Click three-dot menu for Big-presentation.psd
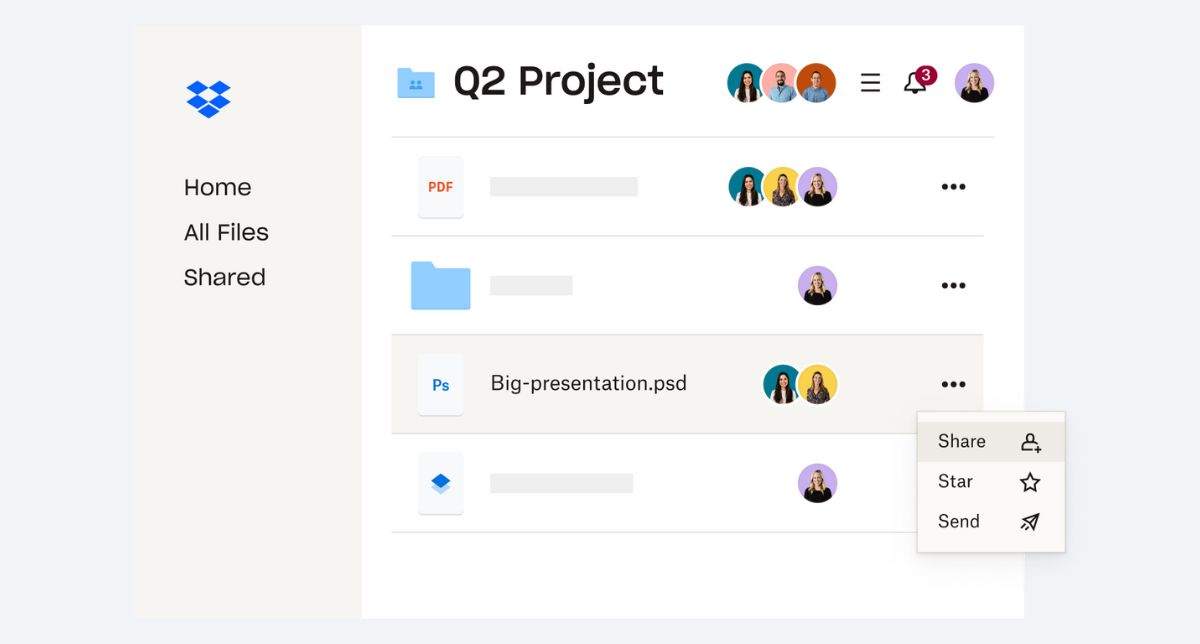 pyautogui.click(x=953, y=385)
